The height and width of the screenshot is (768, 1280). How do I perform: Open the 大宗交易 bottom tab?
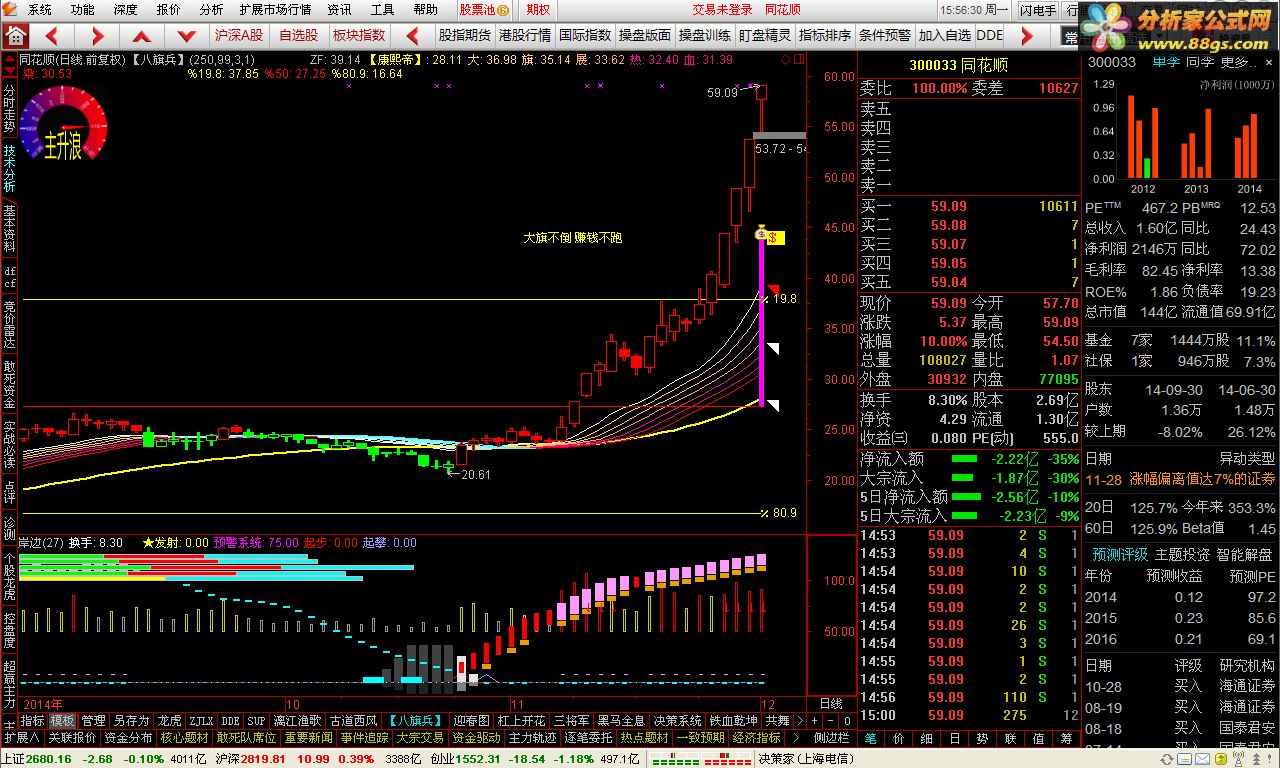420,737
